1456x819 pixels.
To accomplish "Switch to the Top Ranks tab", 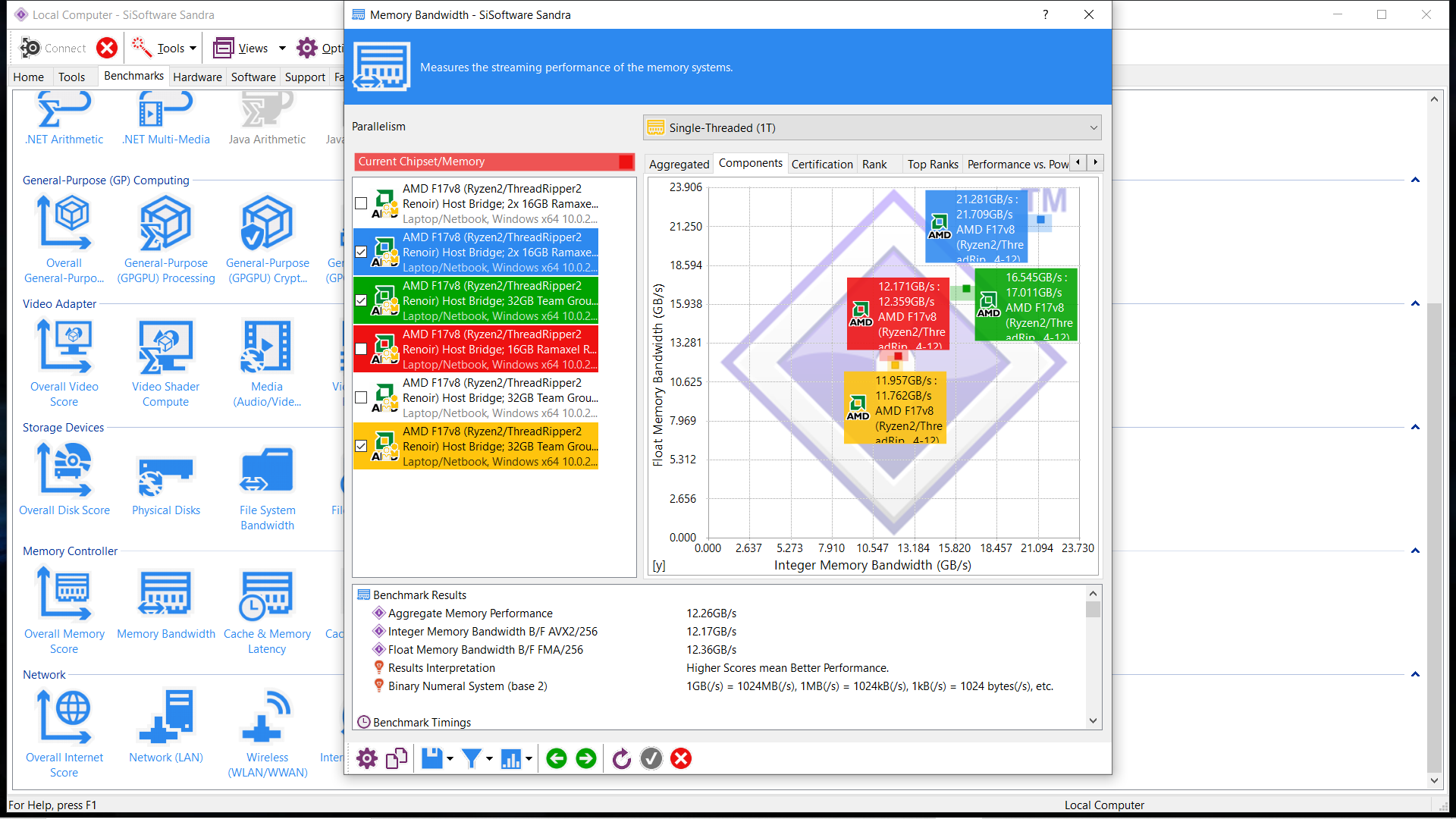I will [932, 164].
